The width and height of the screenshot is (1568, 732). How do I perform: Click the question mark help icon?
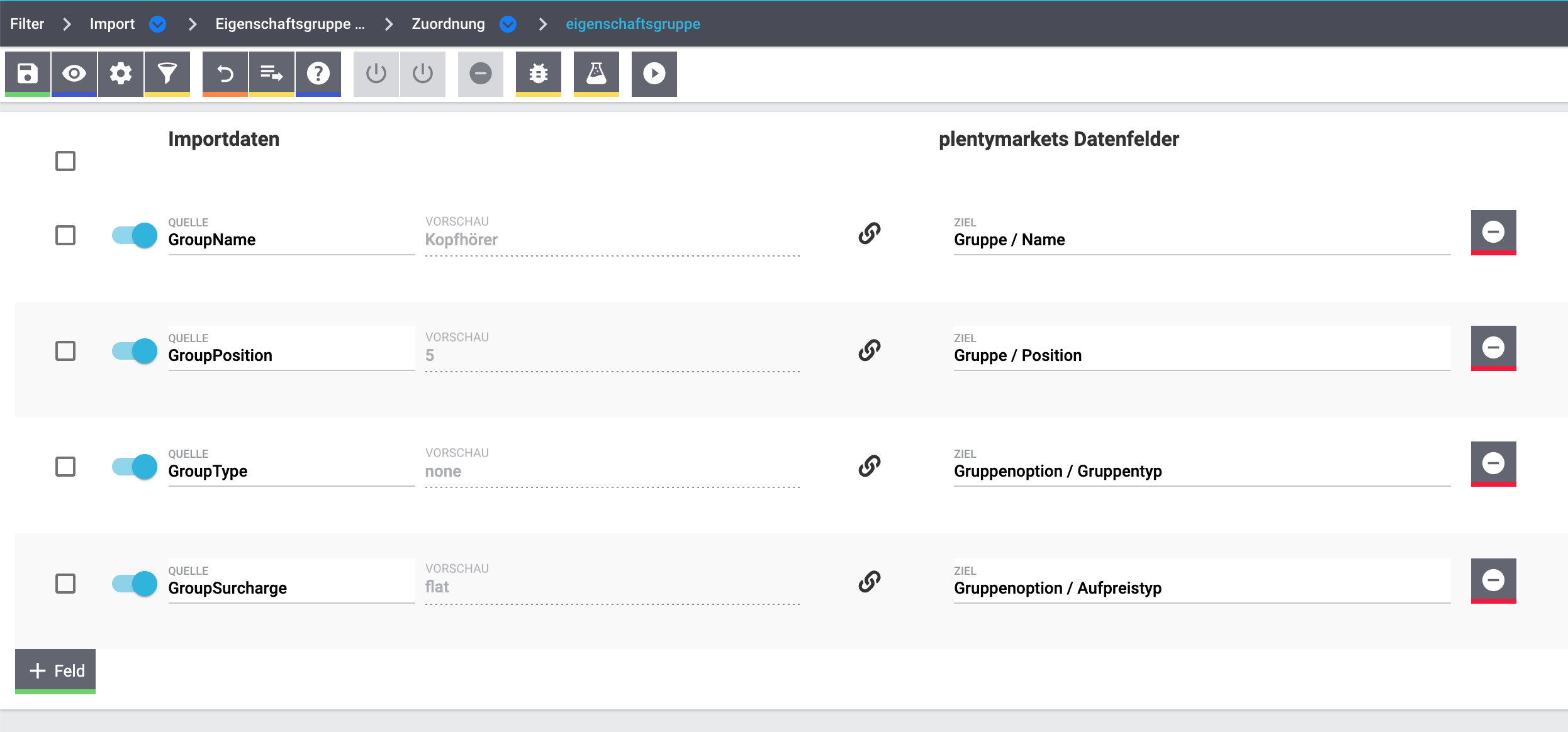tap(318, 74)
